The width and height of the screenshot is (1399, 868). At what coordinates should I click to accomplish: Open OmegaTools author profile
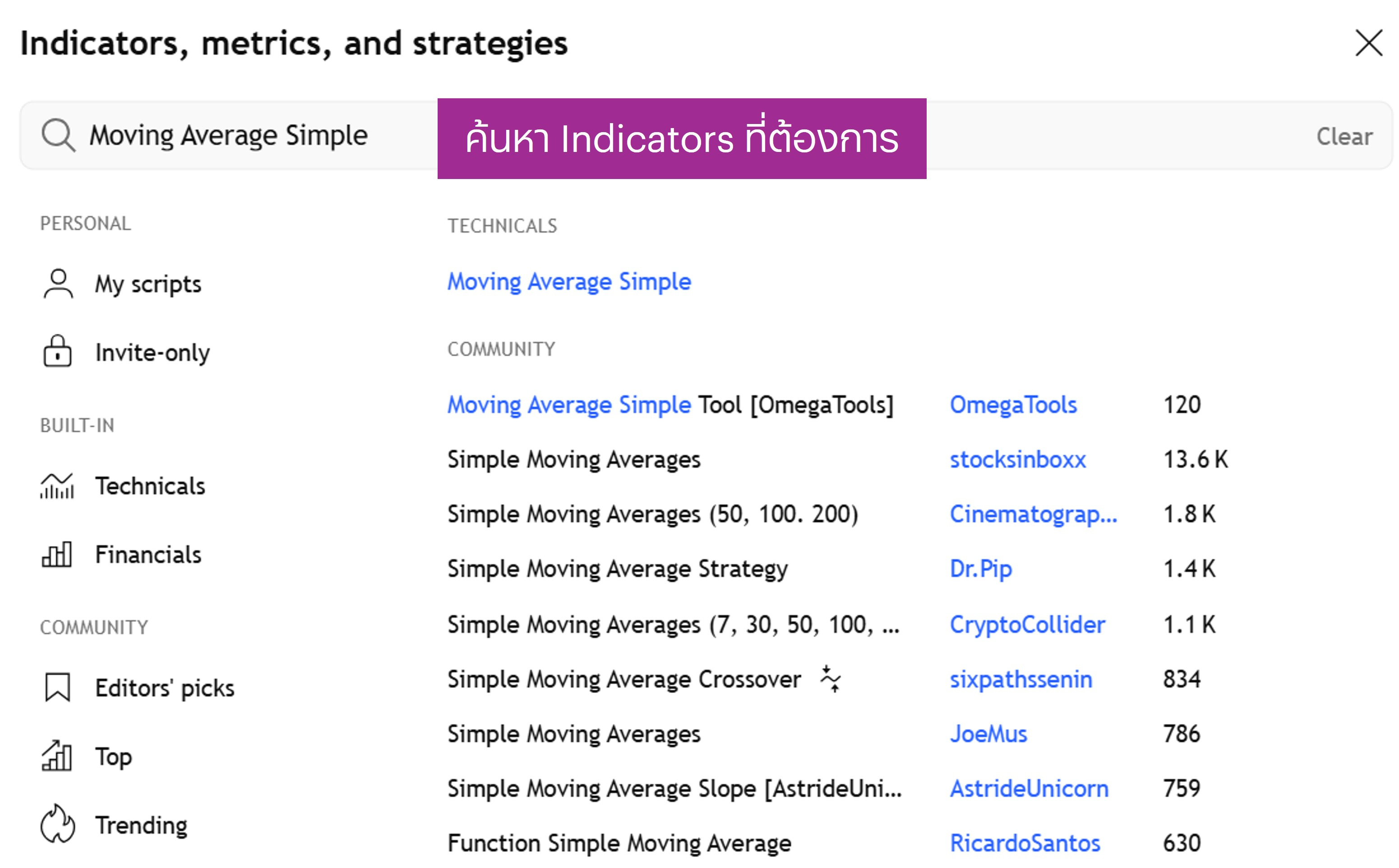click(x=1013, y=405)
